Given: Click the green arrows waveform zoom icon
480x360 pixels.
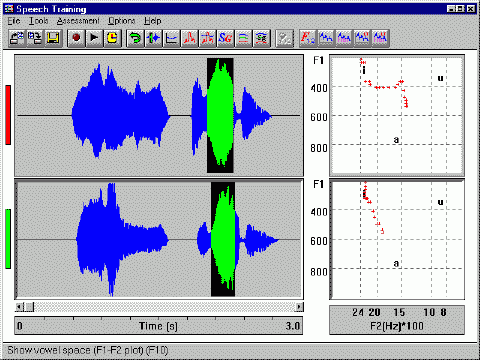Looking at the screenshot, I should point(153,38).
